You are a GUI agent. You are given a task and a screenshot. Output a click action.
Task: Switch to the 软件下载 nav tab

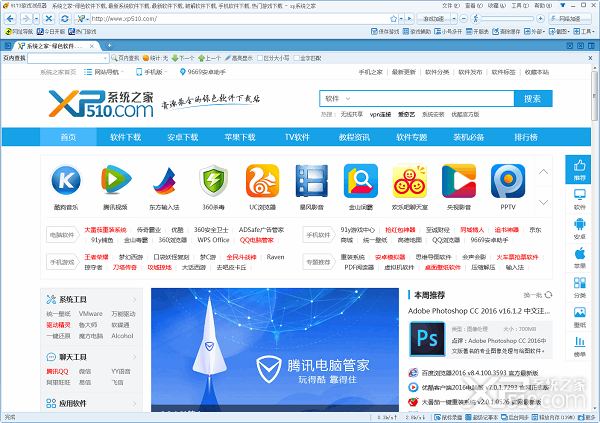pos(126,137)
